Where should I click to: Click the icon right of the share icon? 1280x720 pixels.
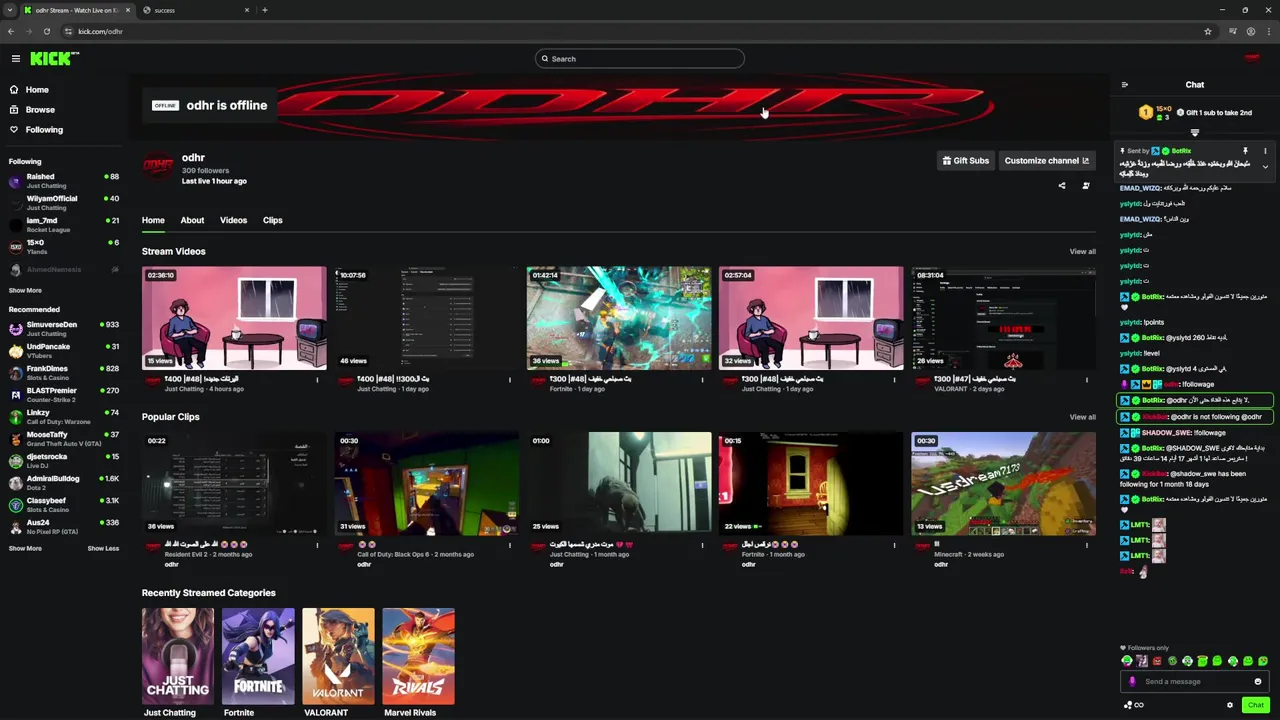tap(1085, 185)
